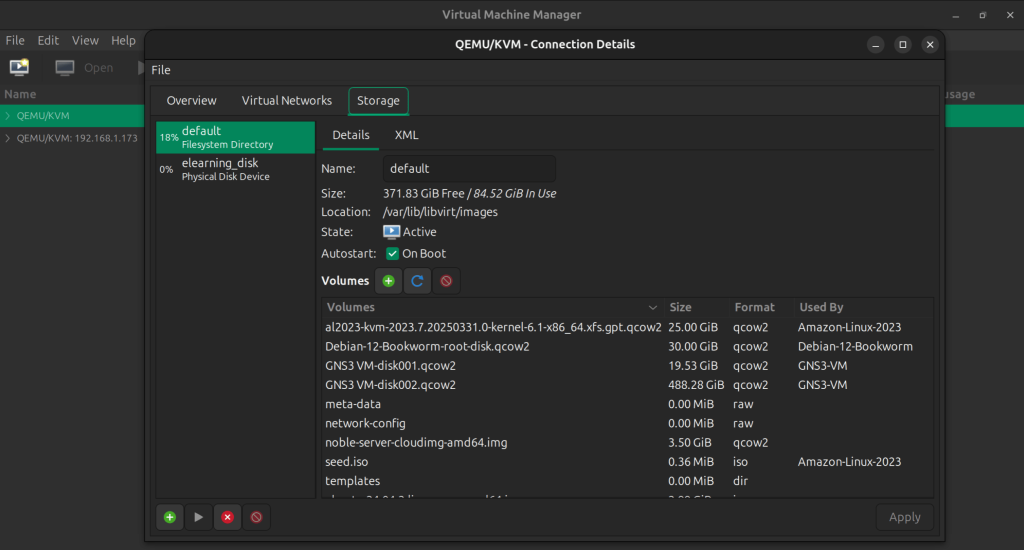Start the selected storage pool
This screenshot has width=1024, height=550.
pyautogui.click(x=199, y=517)
